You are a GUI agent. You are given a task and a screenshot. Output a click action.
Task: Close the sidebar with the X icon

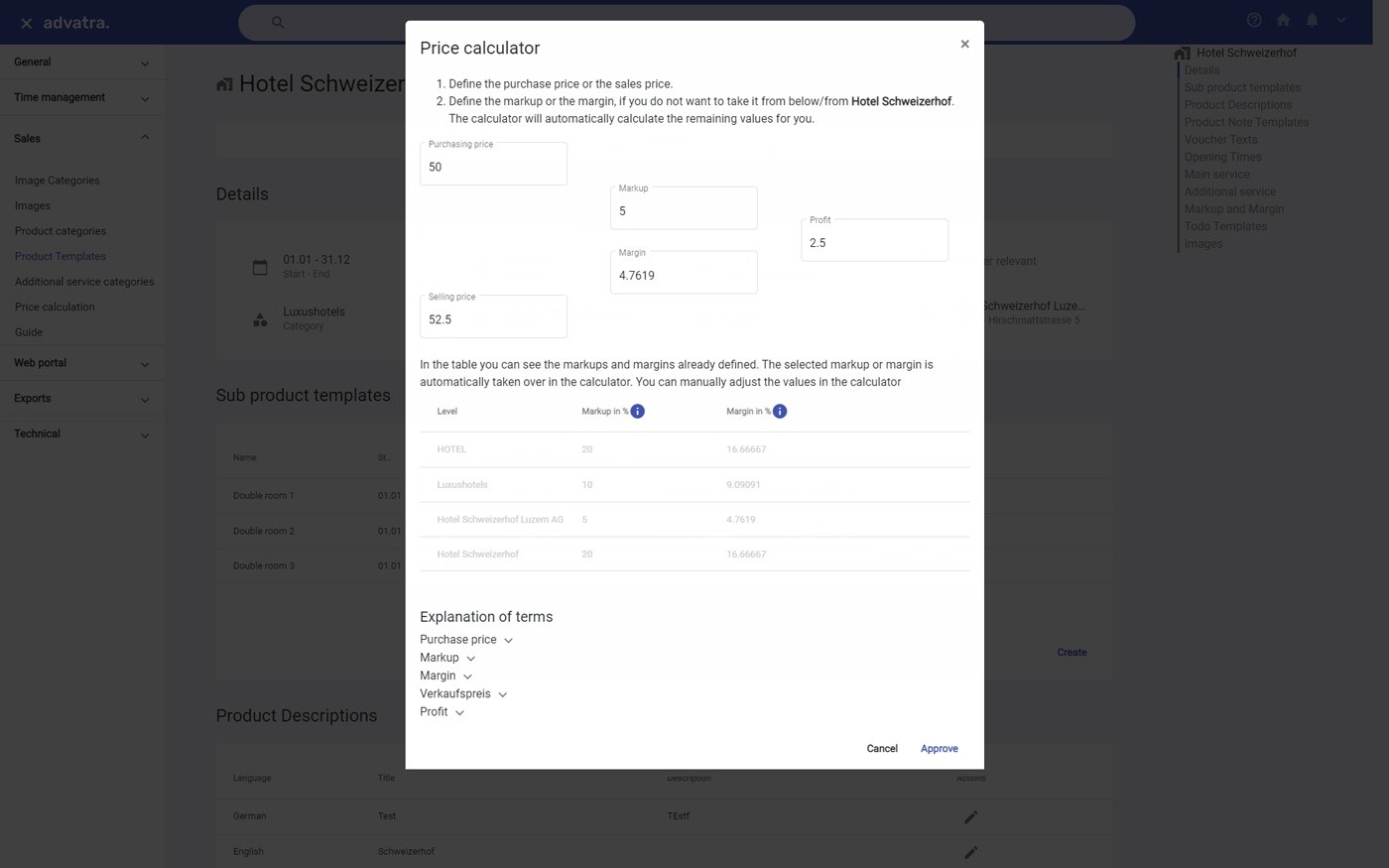pos(27,23)
